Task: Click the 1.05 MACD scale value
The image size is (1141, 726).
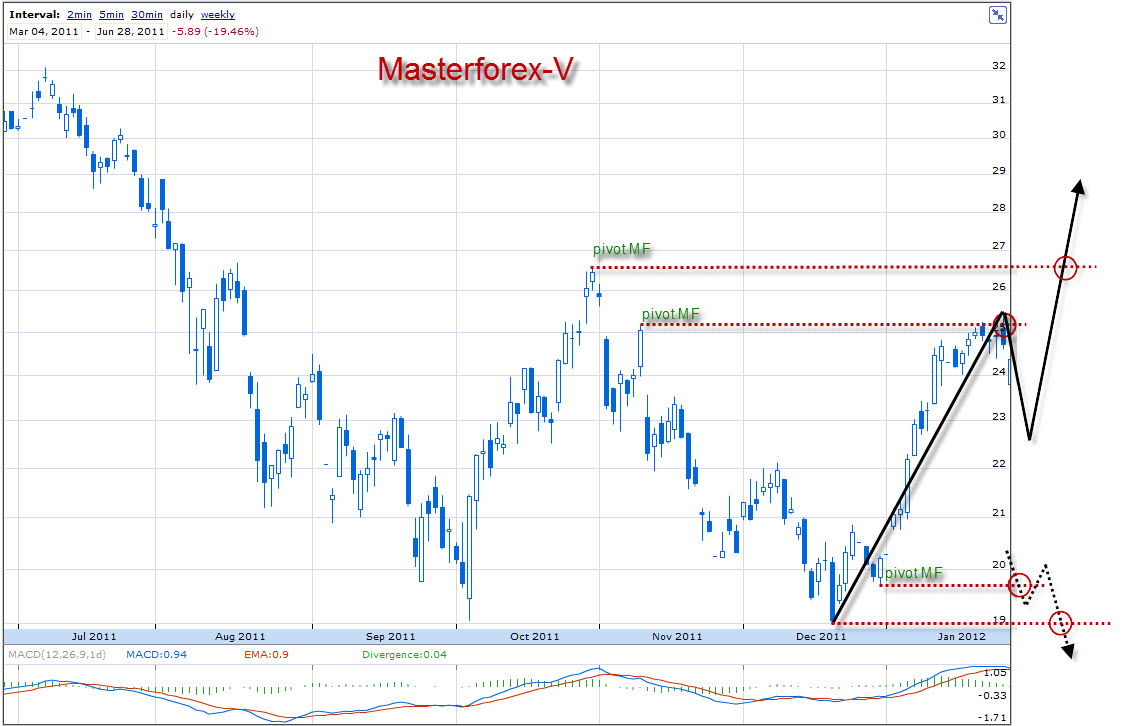Action: pos(995,673)
